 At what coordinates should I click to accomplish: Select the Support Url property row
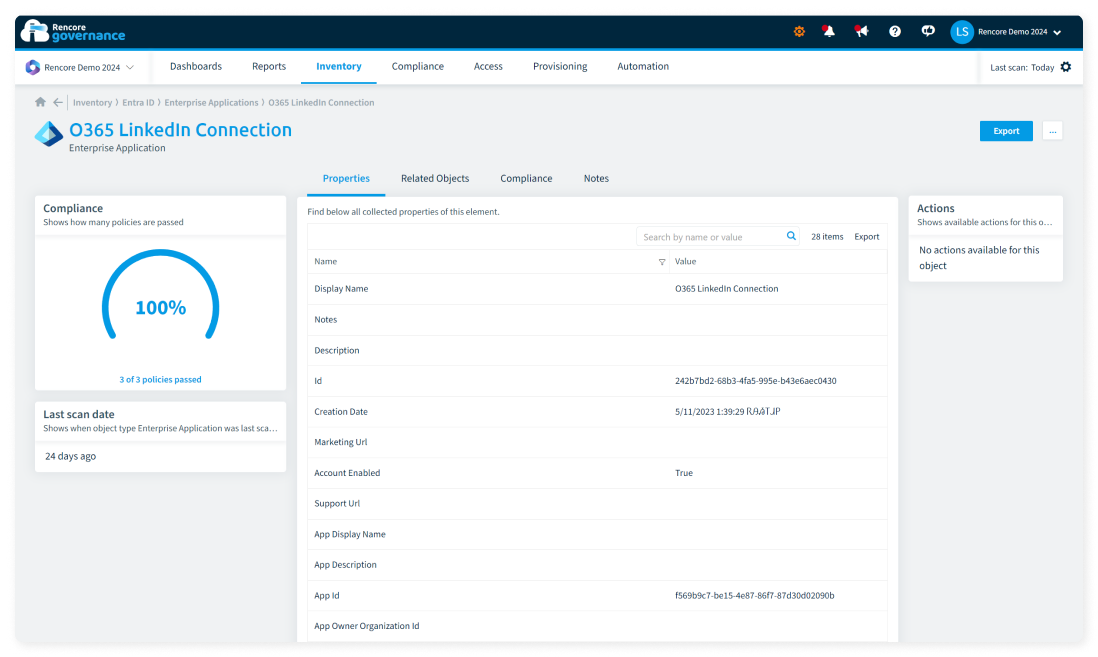point(597,504)
